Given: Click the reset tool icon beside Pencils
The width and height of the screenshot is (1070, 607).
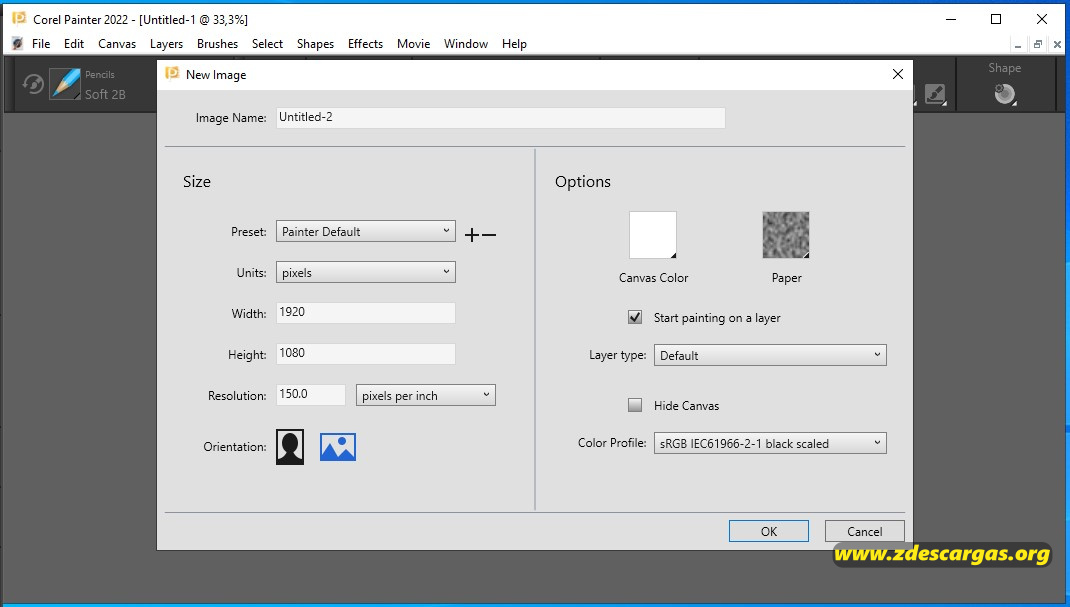Looking at the screenshot, I should click(33, 85).
